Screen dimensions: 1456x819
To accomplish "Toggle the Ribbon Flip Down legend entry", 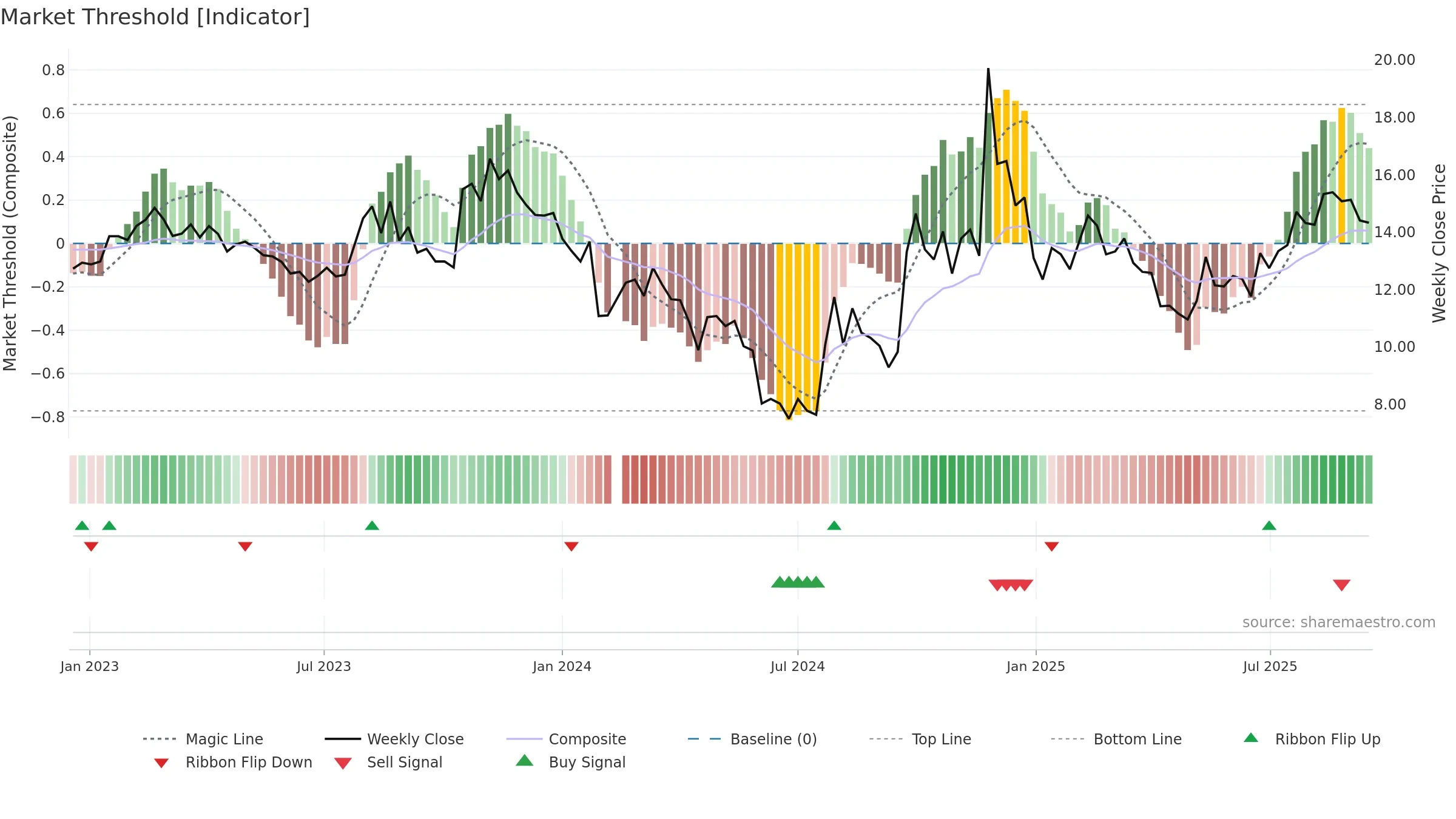I will [233, 762].
